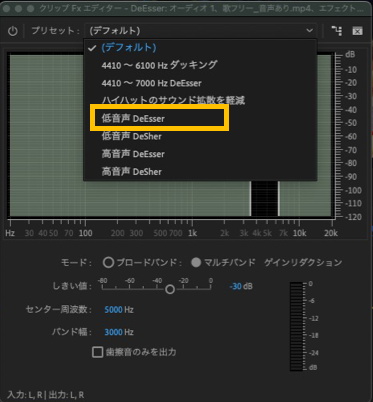The image size is (373, 402).
Task: Select the 高音声 DeEsser preset
Action: [x=133, y=154]
